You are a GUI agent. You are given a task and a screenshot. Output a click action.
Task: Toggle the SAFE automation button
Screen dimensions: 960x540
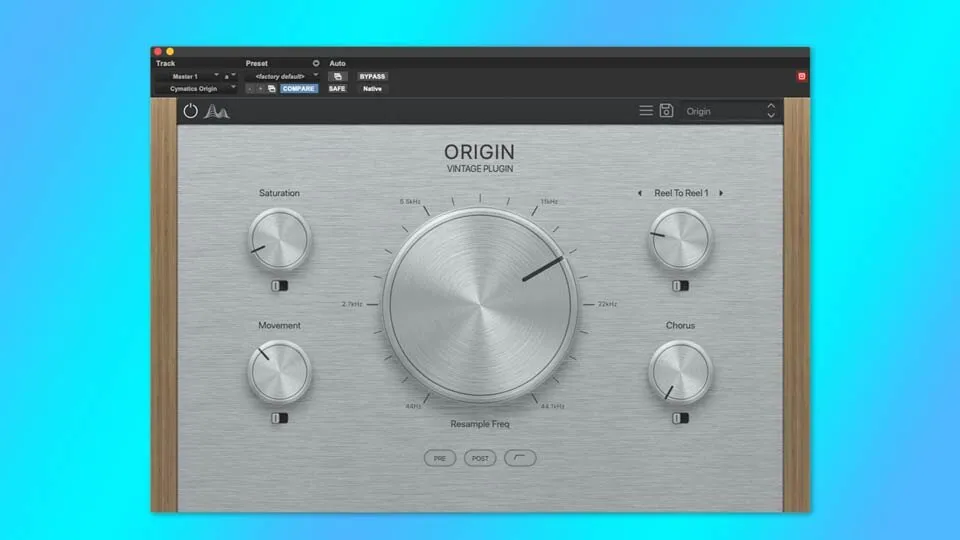337,89
